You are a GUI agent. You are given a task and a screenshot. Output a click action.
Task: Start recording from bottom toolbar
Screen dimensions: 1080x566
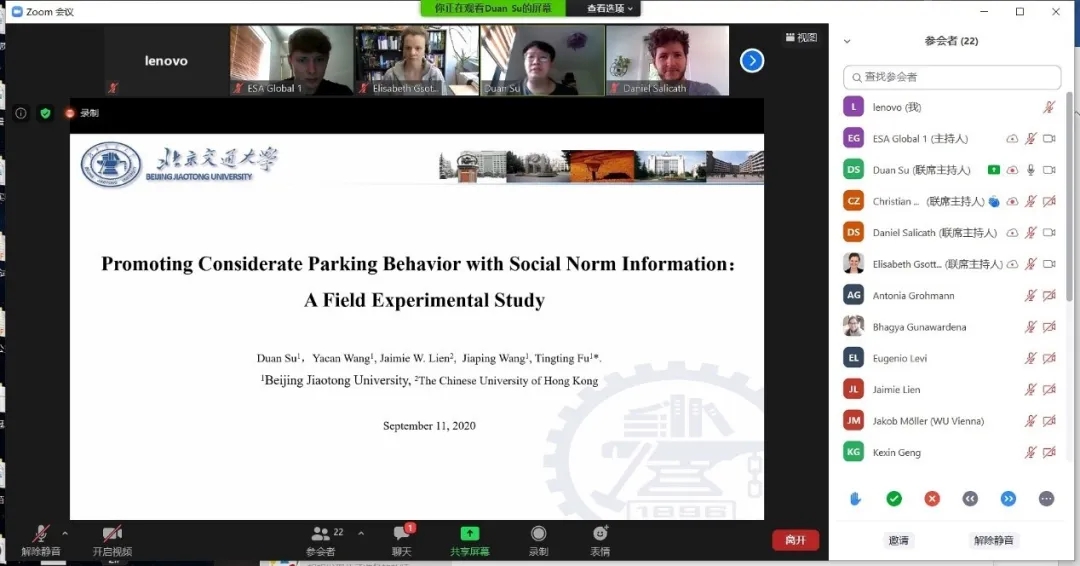click(539, 540)
